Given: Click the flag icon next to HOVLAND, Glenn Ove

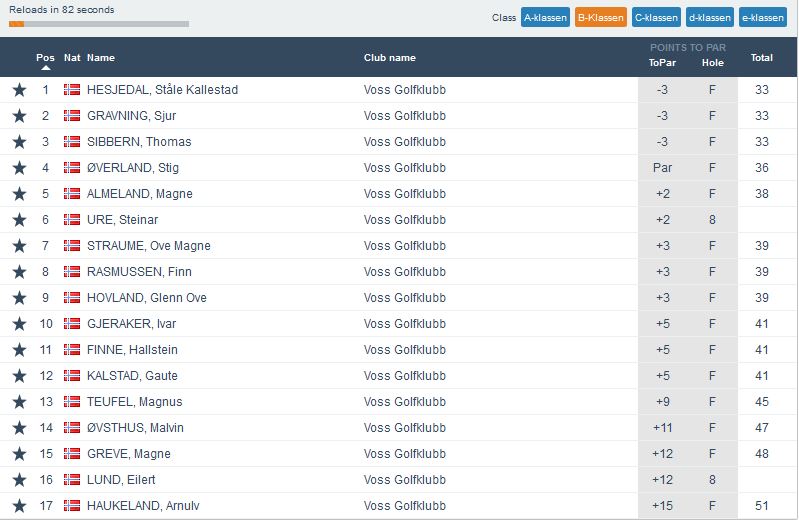Looking at the screenshot, I should (x=72, y=298).
